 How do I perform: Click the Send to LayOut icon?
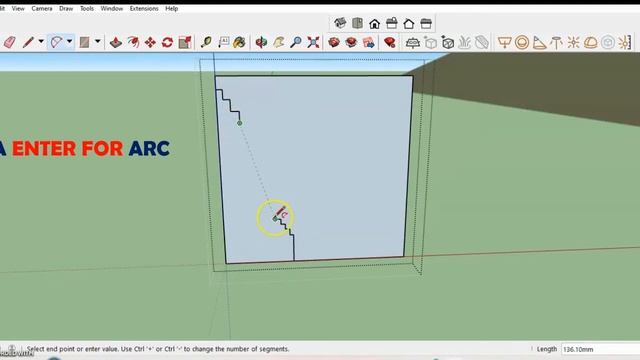point(369,42)
